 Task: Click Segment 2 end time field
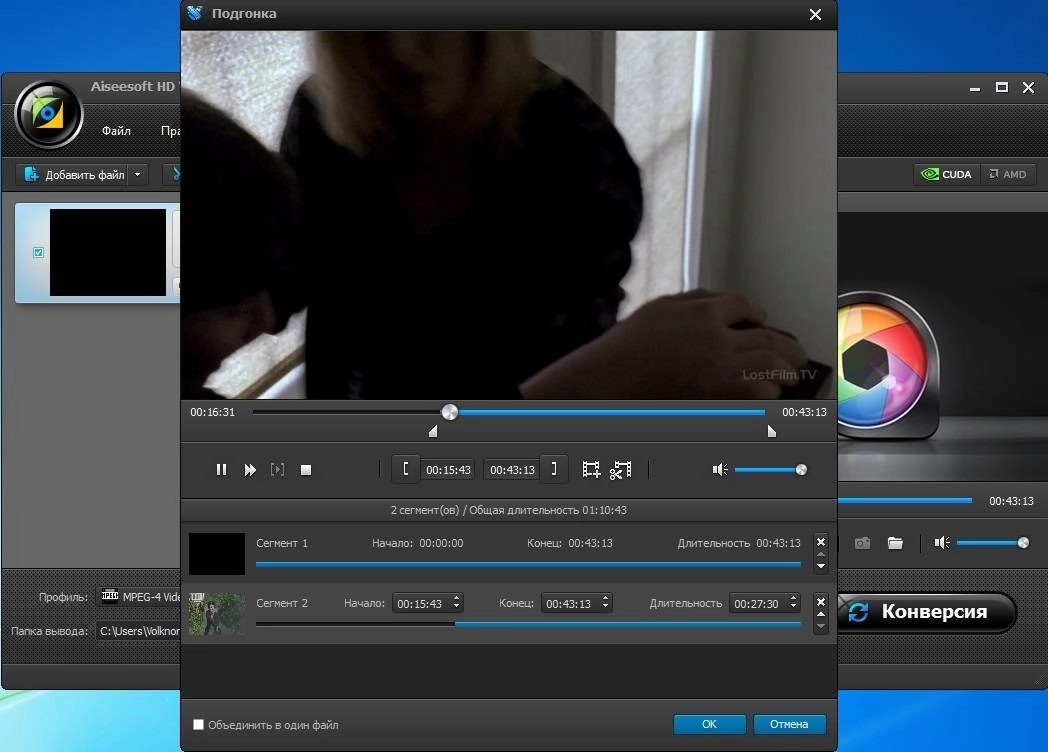(x=569, y=604)
